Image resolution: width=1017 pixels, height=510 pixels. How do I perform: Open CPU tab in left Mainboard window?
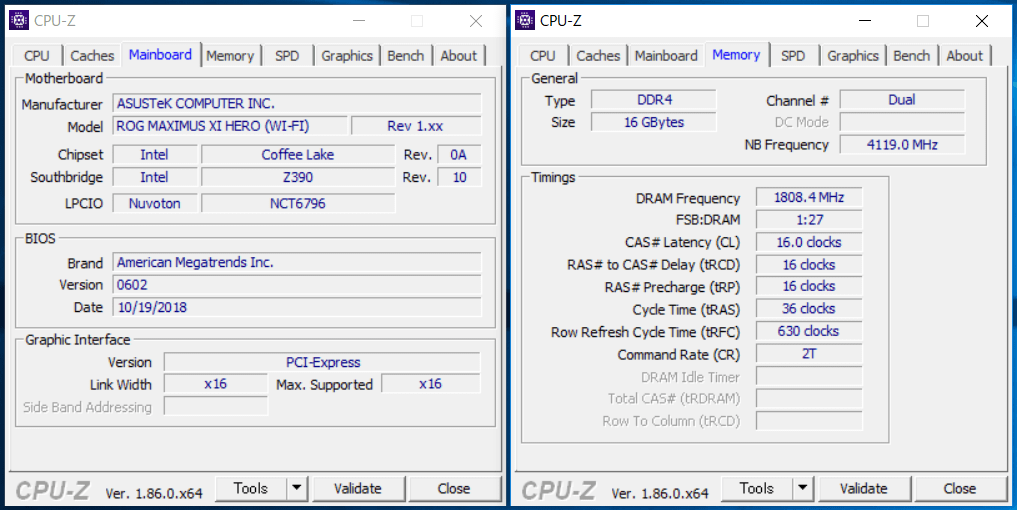(x=36, y=56)
